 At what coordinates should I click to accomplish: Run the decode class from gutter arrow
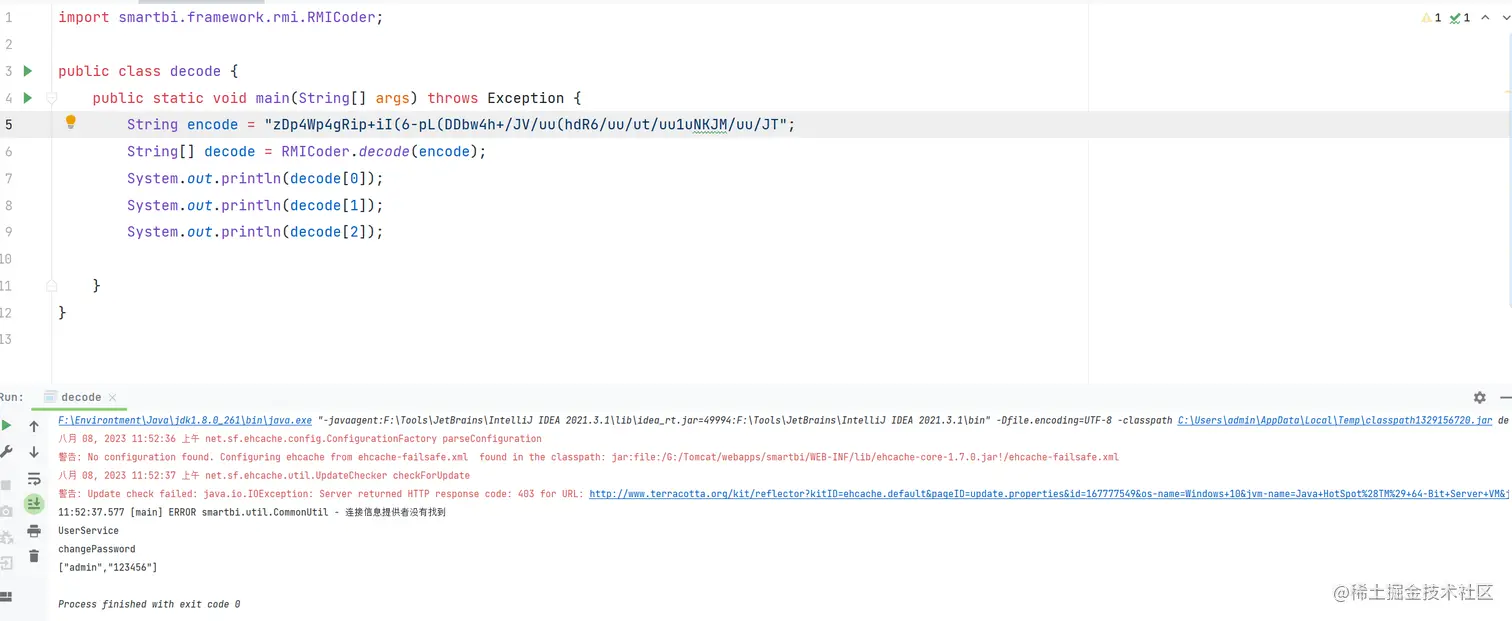[x=28, y=71]
